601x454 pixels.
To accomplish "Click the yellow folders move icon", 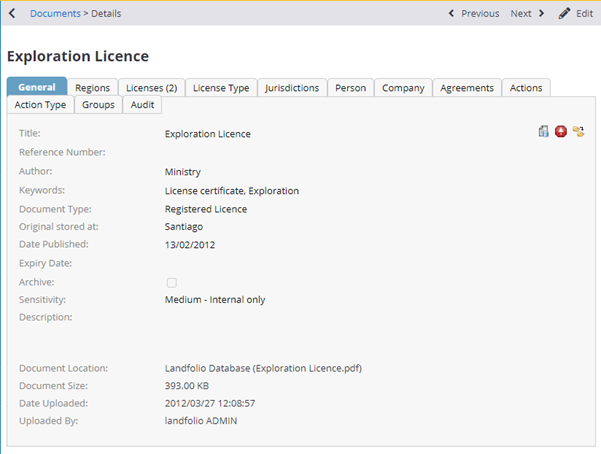I will 578,132.
